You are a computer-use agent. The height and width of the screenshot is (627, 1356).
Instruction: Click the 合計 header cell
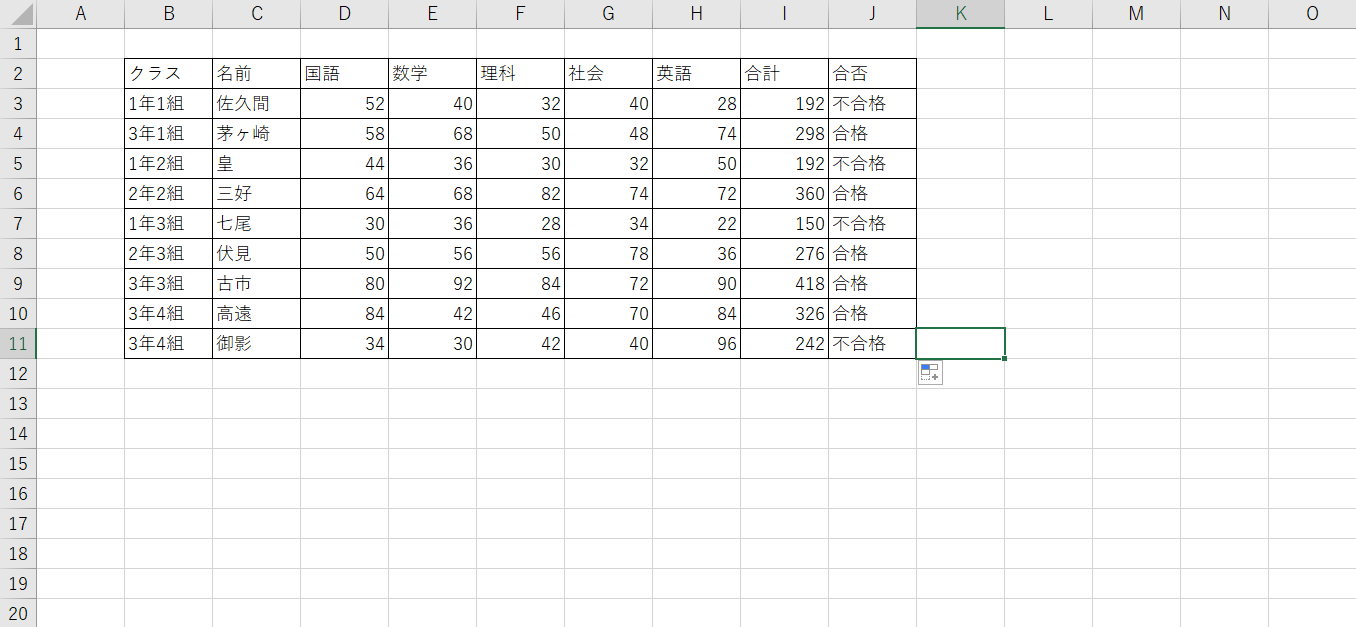point(785,74)
